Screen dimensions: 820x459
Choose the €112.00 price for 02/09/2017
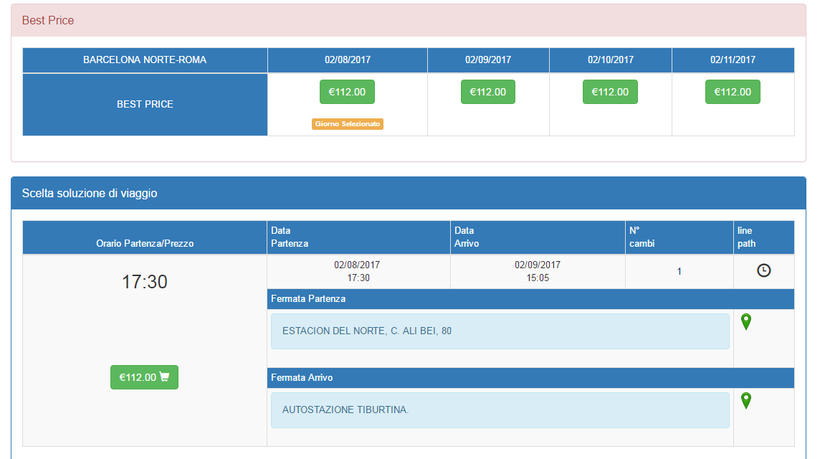[488, 92]
